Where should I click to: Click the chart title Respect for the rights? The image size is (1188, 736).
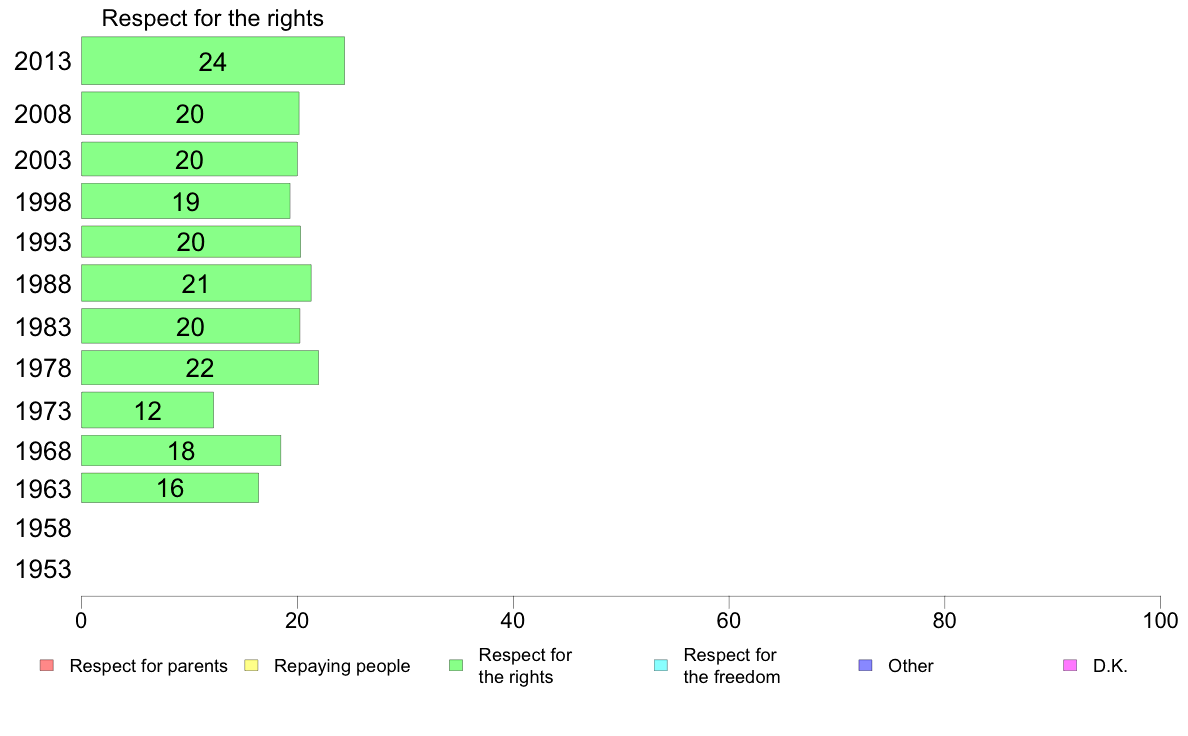[213, 18]
